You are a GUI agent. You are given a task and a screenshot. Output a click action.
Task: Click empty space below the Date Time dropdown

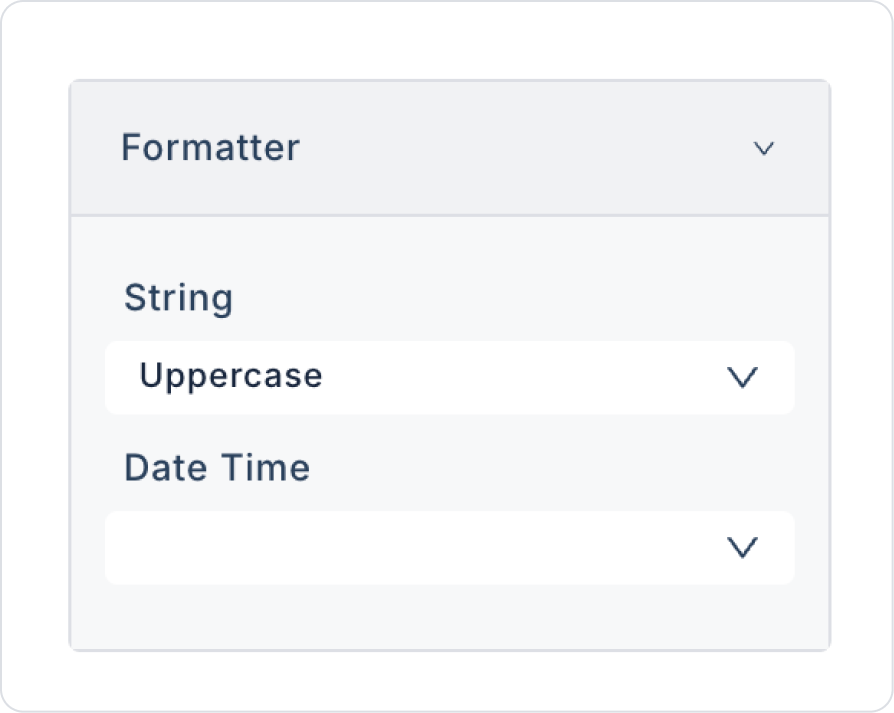click(x=449, y=617)
